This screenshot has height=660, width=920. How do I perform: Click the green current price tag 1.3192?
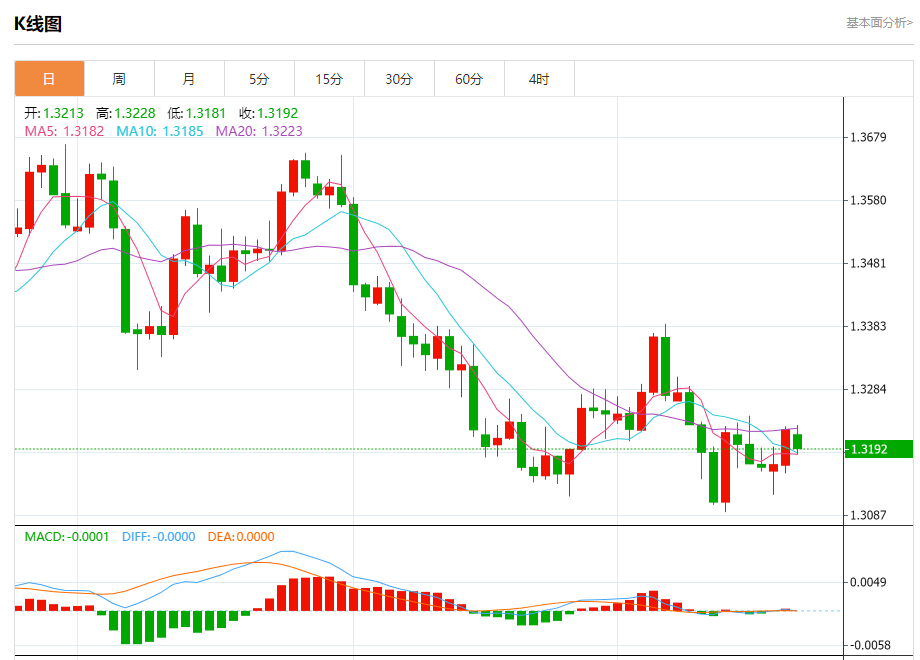pos(878,449)
